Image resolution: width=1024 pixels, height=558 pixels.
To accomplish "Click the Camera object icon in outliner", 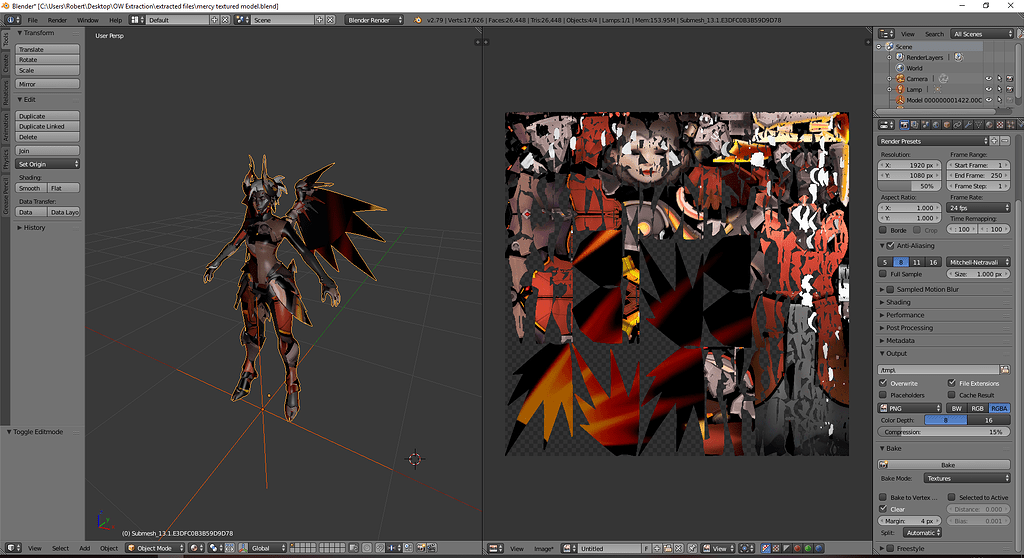I will click(x=900, y=78).
